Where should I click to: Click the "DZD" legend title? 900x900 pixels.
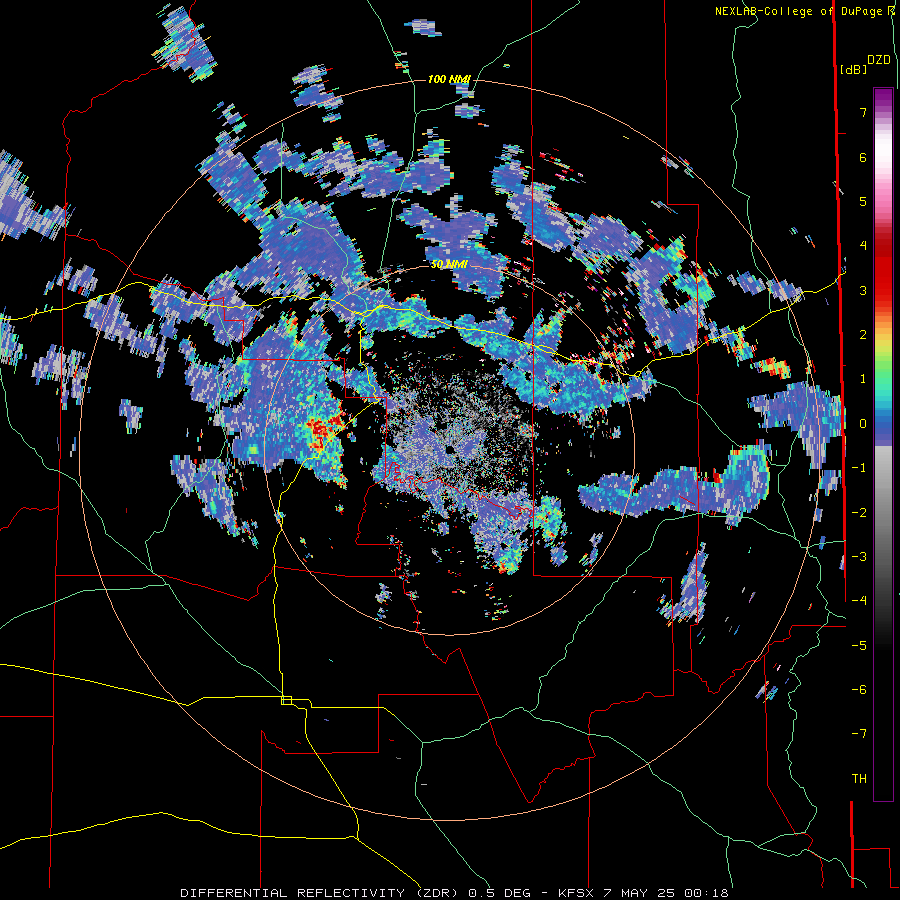[879, 60]
